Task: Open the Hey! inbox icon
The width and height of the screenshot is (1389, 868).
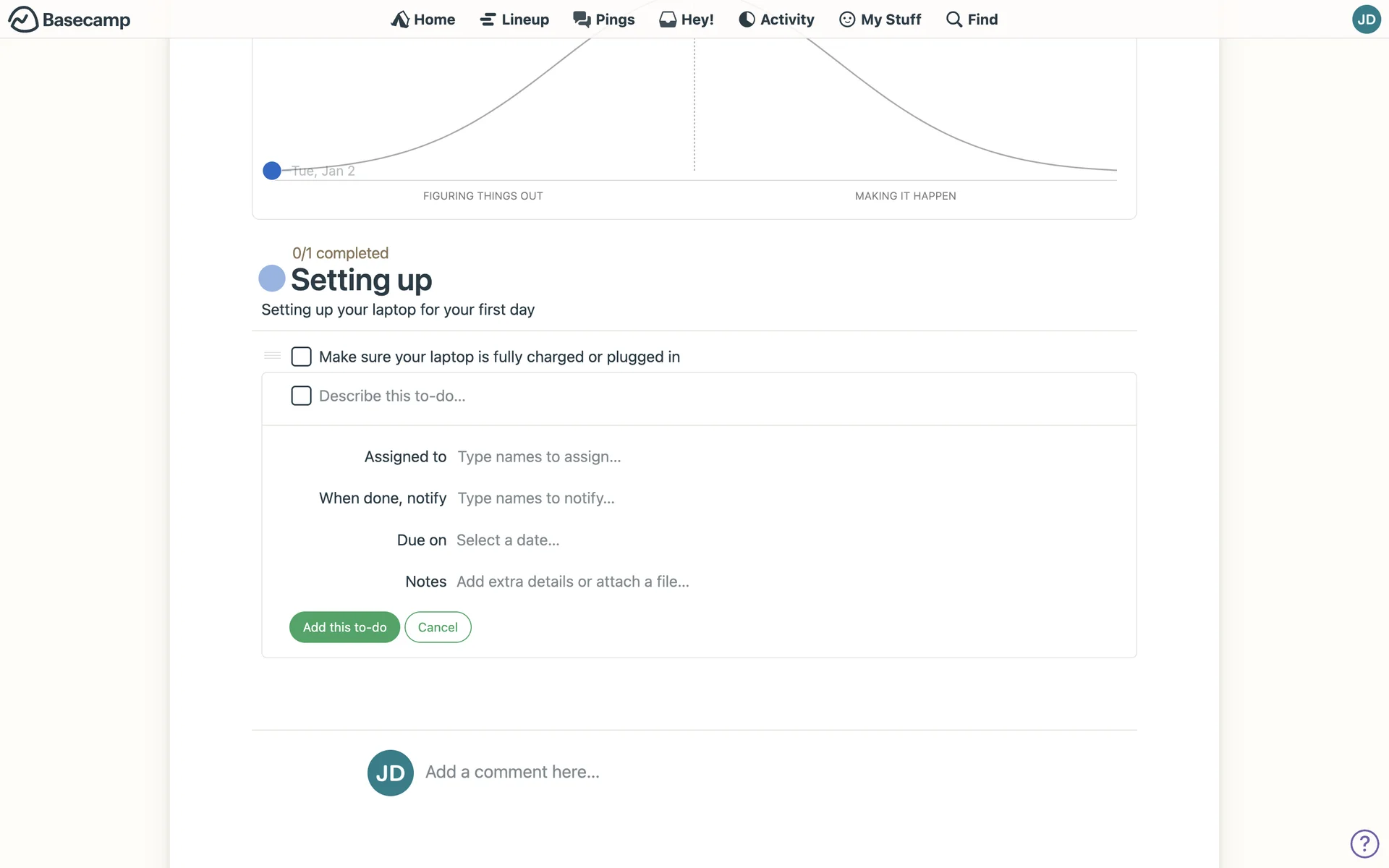Action: [x=667, y=20]
